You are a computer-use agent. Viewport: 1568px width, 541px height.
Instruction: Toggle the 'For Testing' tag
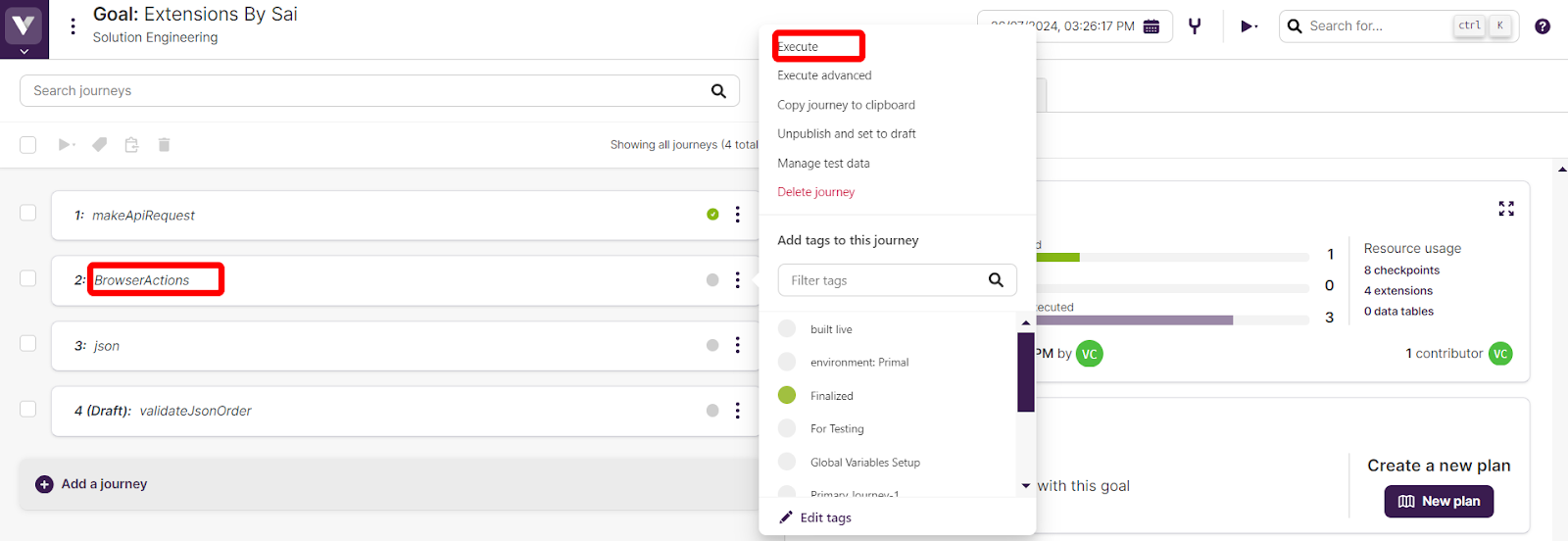787,428
